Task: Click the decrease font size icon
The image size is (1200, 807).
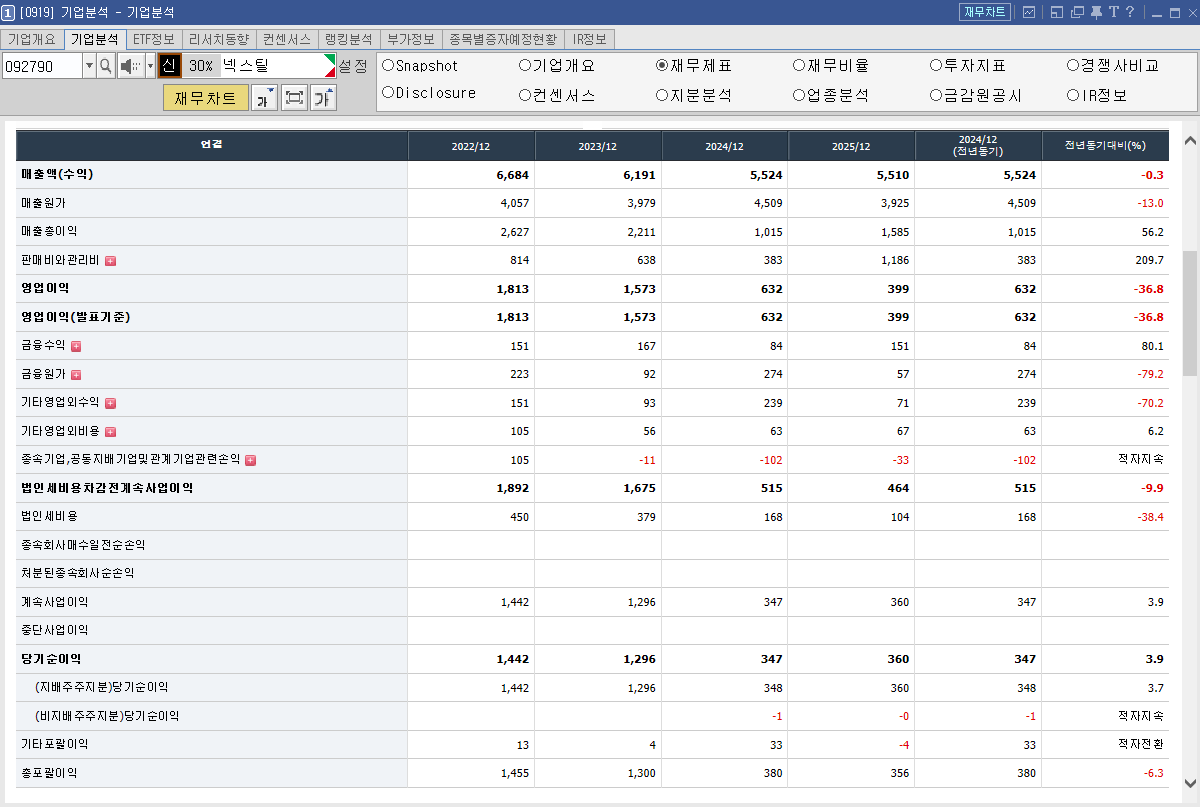Action: [x=264, y=97]
